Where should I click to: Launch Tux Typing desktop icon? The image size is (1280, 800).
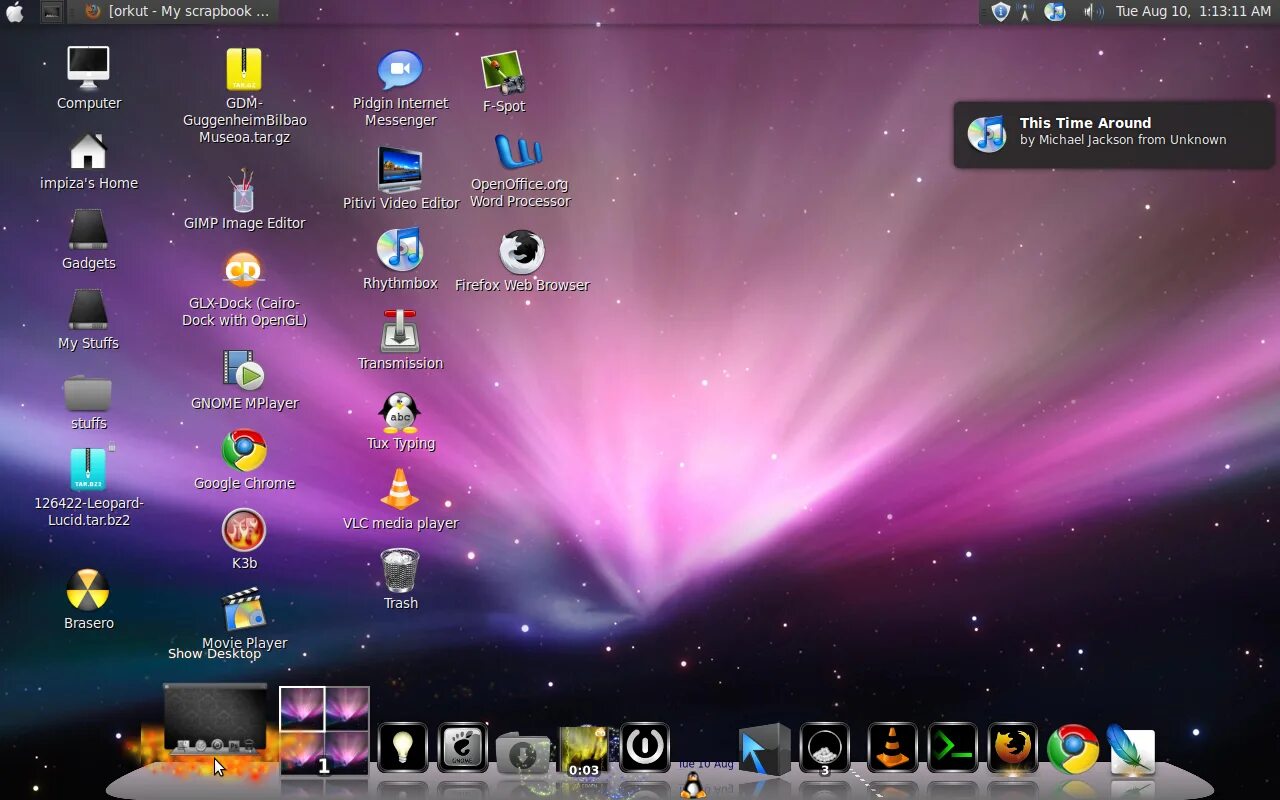[x=400, y=411]
